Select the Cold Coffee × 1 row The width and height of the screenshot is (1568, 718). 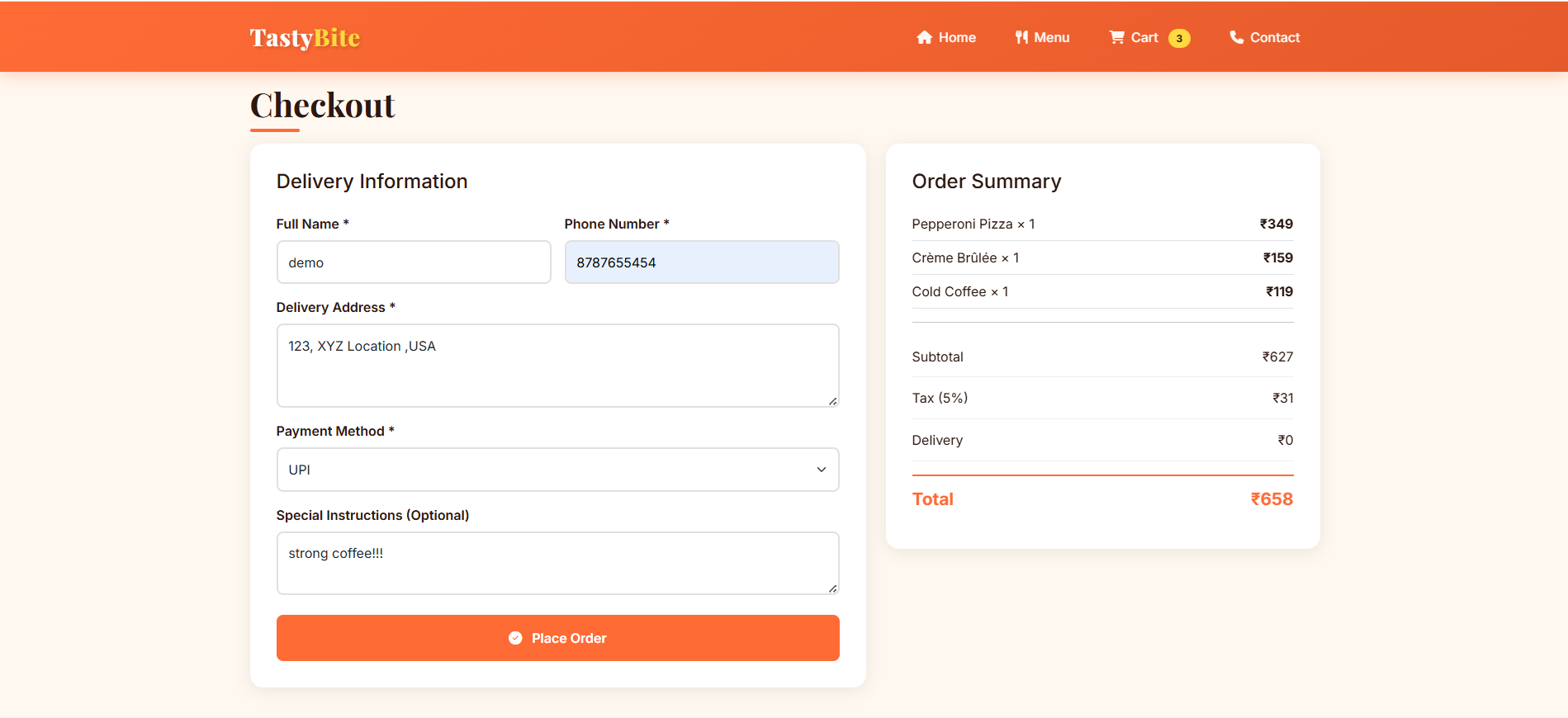[x=1103, y=291]
